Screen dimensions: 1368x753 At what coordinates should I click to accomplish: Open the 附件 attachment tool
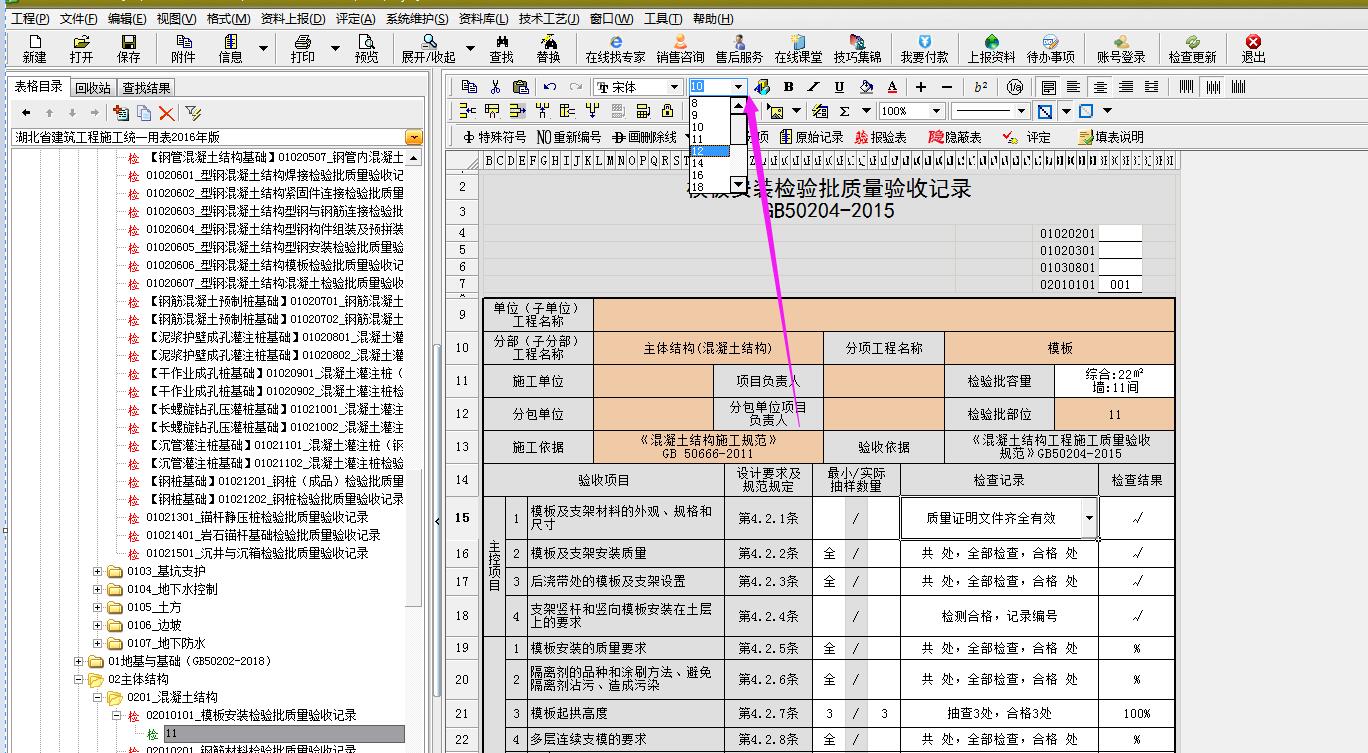tap(183, 48)
